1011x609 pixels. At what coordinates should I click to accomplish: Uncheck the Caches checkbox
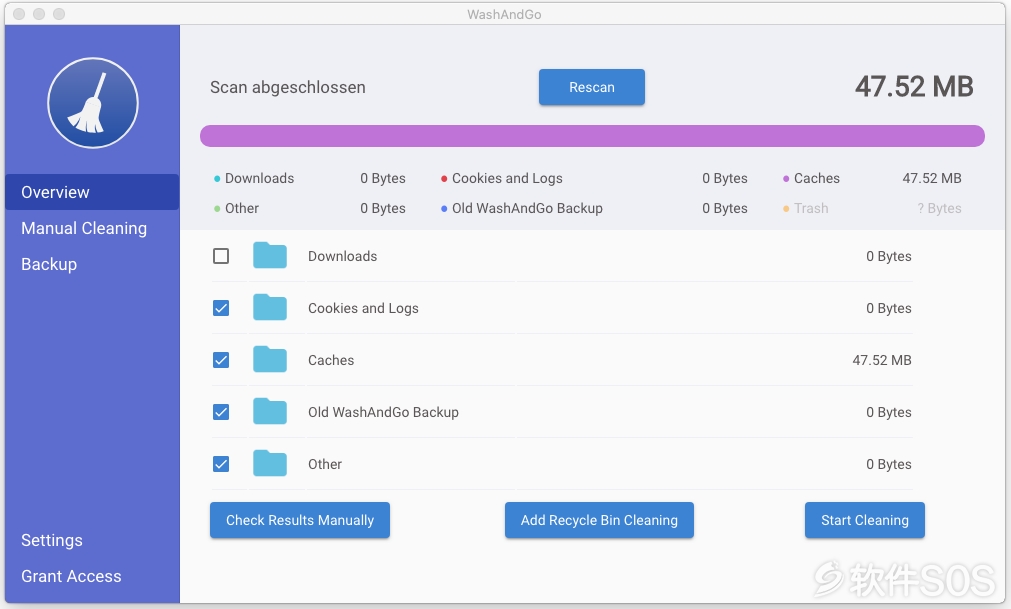point(221,360)
